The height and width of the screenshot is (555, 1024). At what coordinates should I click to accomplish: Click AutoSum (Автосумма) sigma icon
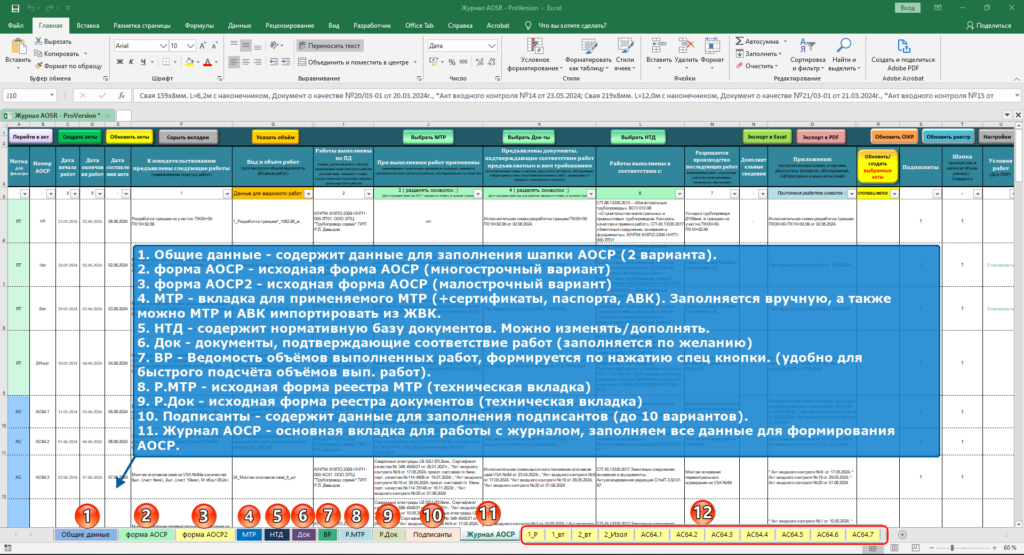(x=740, y=42)
